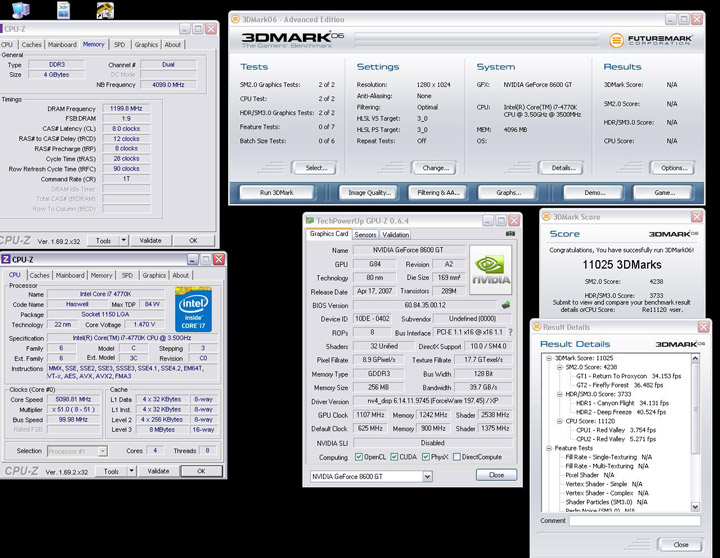
Task: Click the scrollbar up arrow in Result Details
Action: (x=695, y=358)
